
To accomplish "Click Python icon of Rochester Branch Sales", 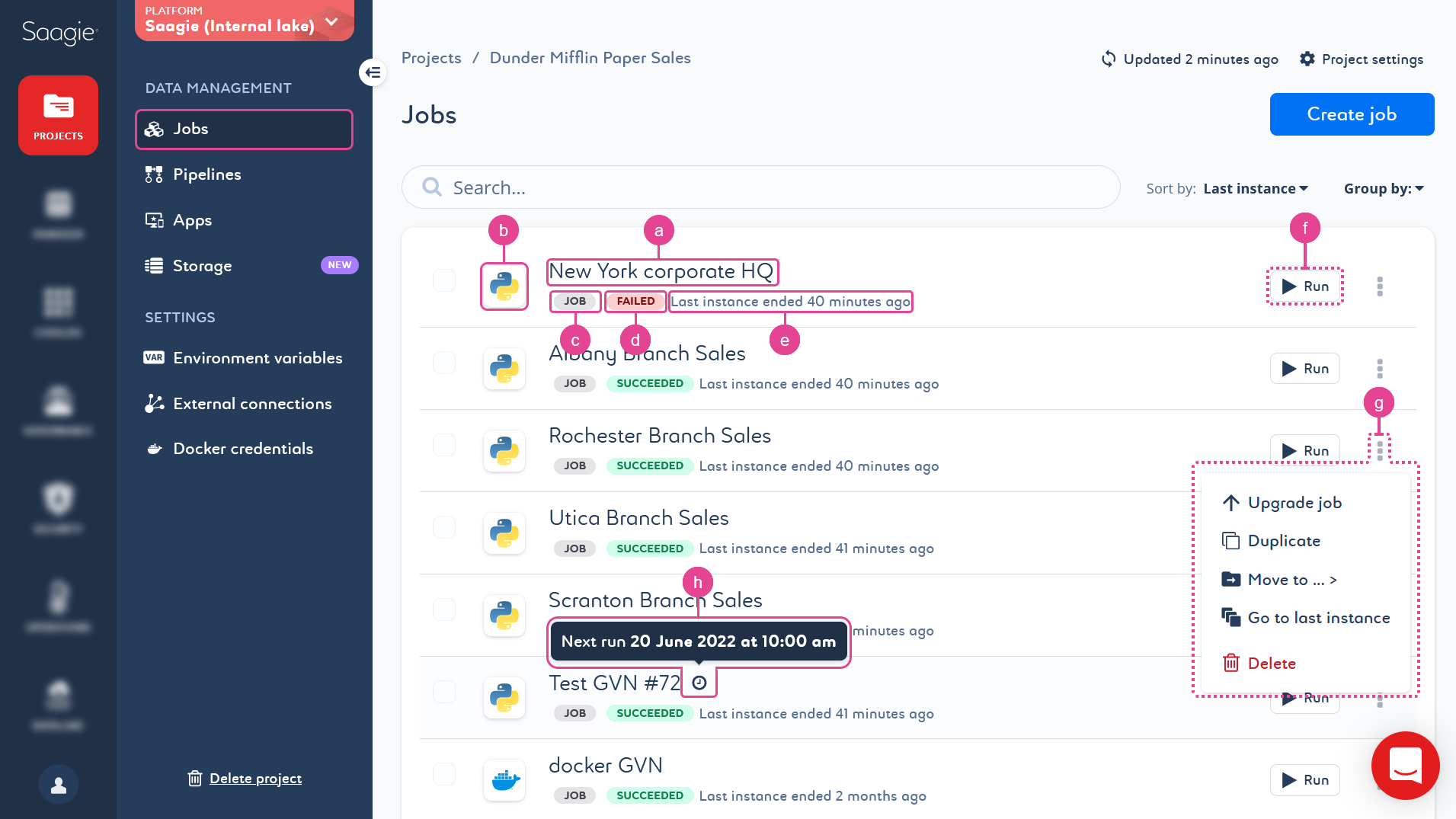I will pos(504,451).
